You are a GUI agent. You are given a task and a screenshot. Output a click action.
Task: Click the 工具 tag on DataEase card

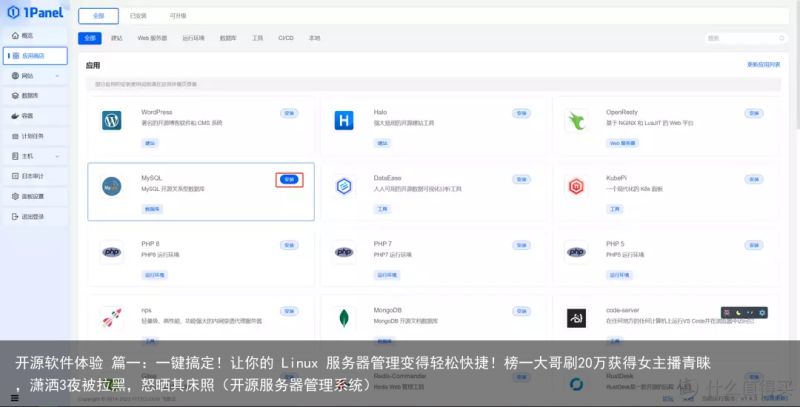[x=383, y=209]
